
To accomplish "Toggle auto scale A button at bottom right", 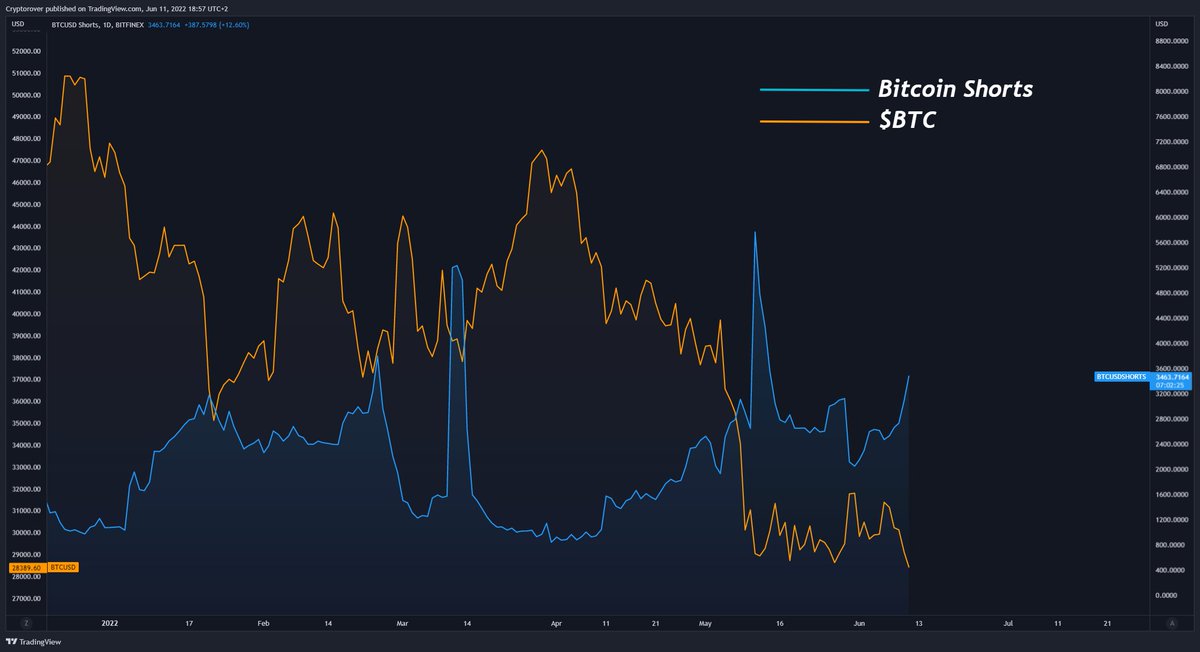I will (x=1172, y=623).
